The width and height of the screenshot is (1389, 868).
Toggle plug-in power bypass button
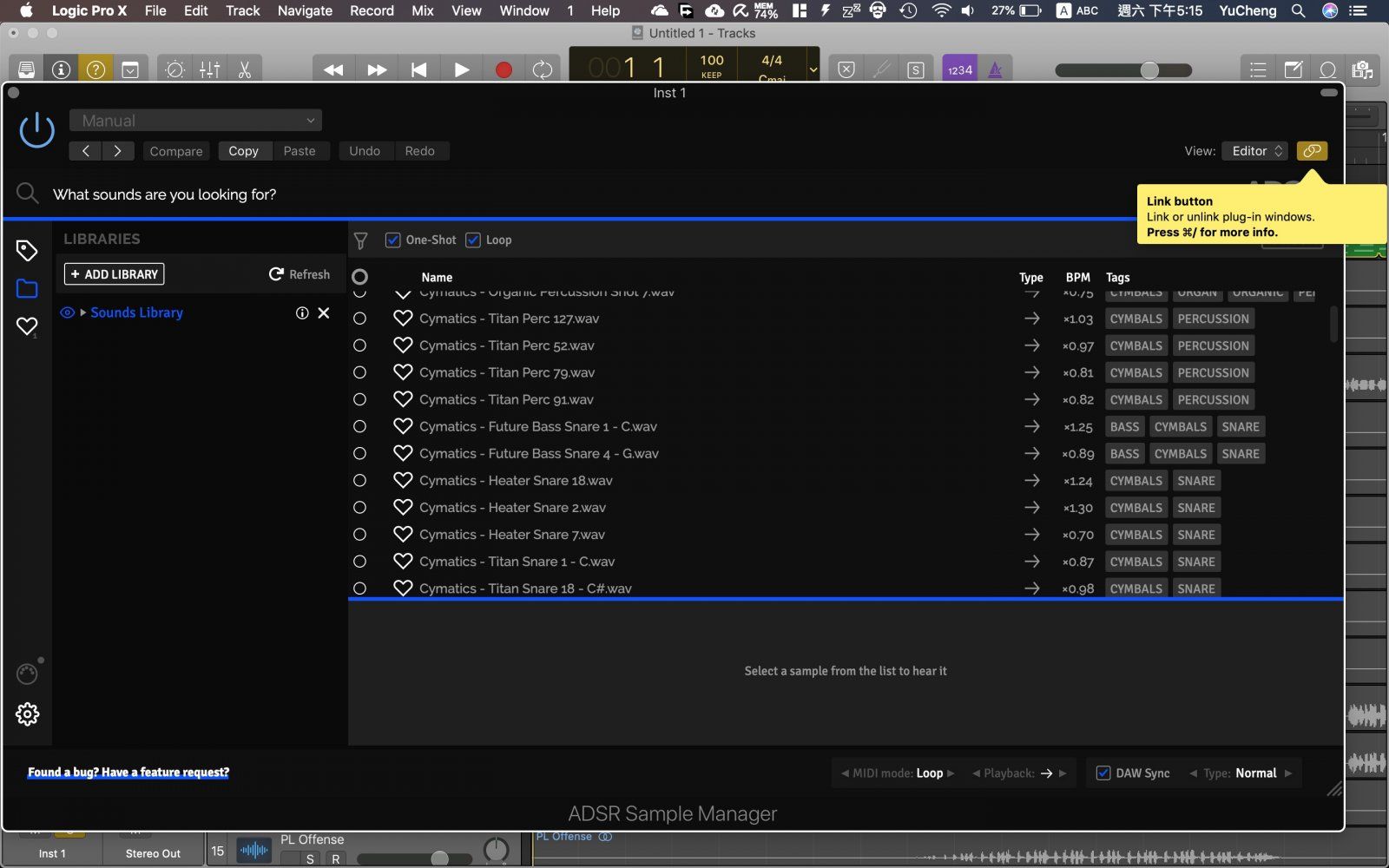(37, 130)
